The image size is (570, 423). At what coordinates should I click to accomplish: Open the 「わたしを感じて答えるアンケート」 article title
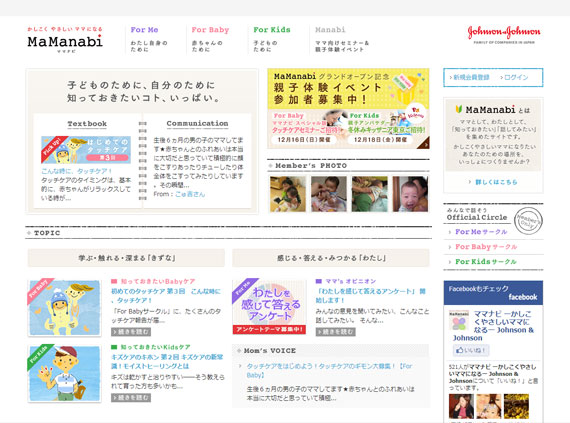(370, 296)
